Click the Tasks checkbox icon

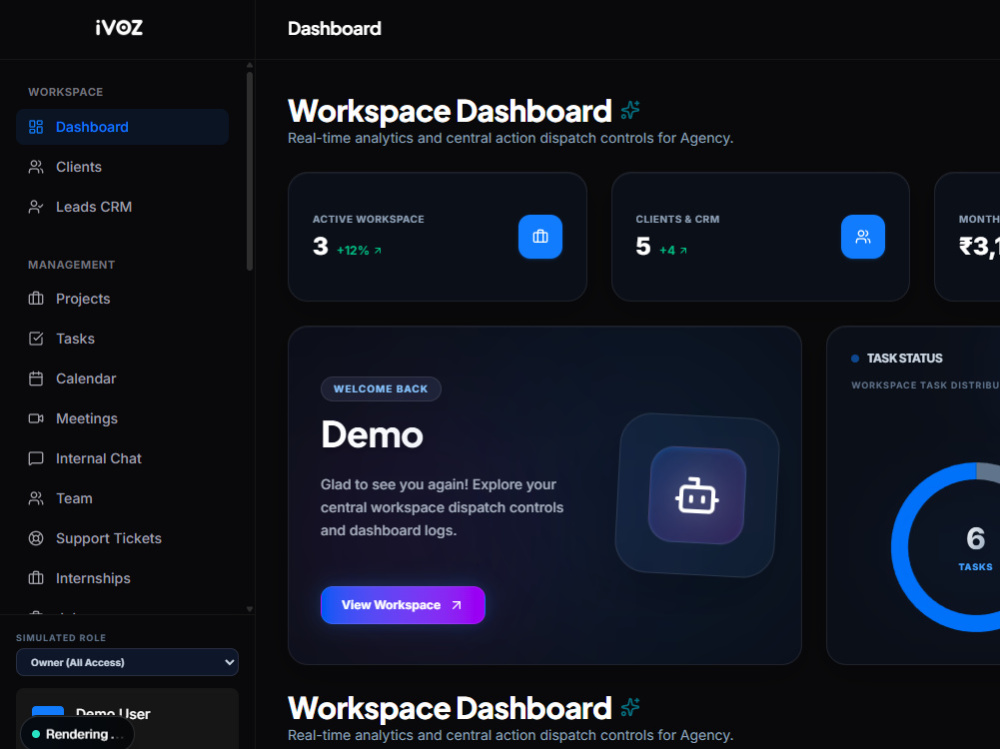36,339
